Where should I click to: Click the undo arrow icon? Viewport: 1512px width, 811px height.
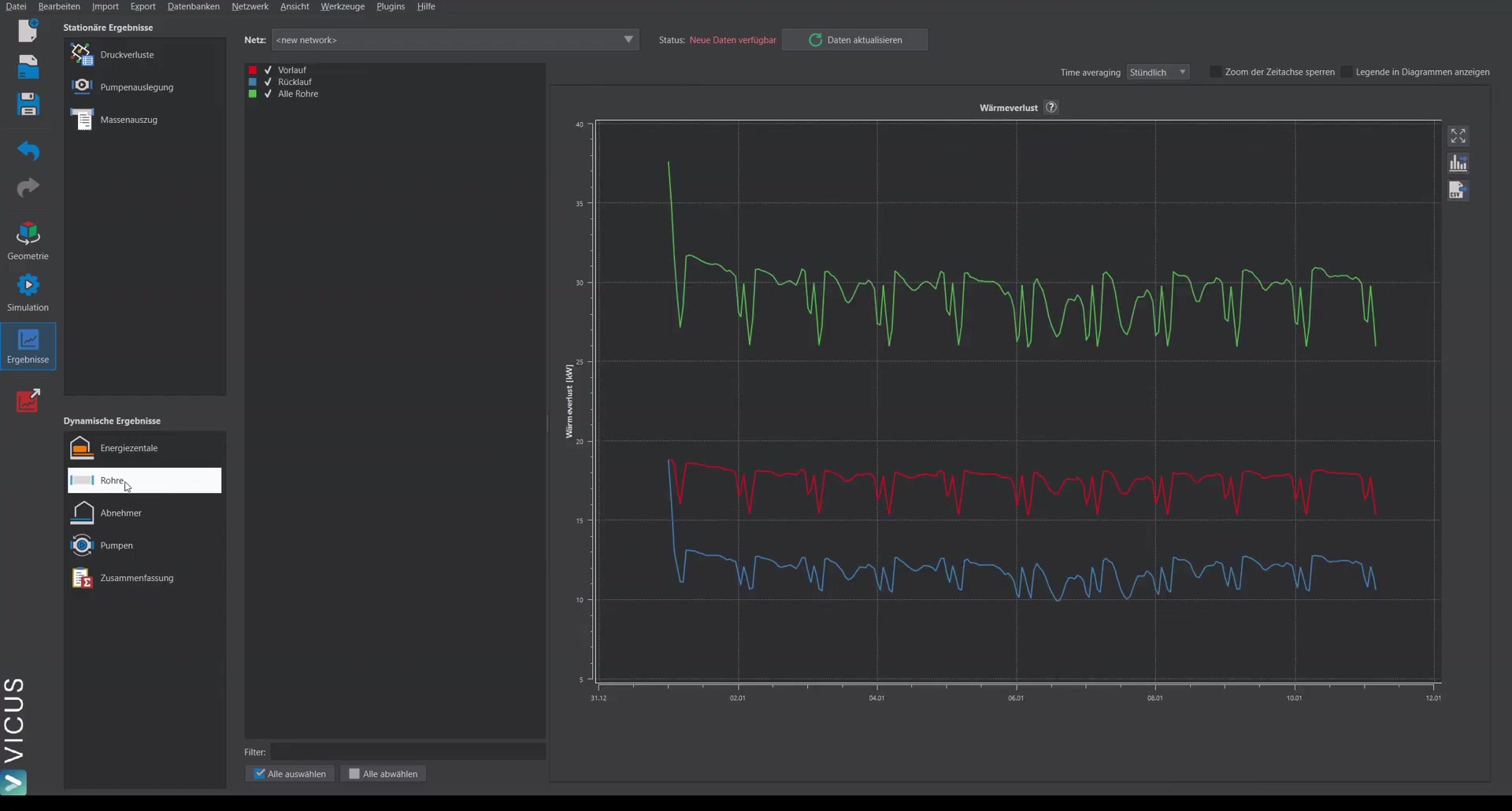tap(28, 150)
